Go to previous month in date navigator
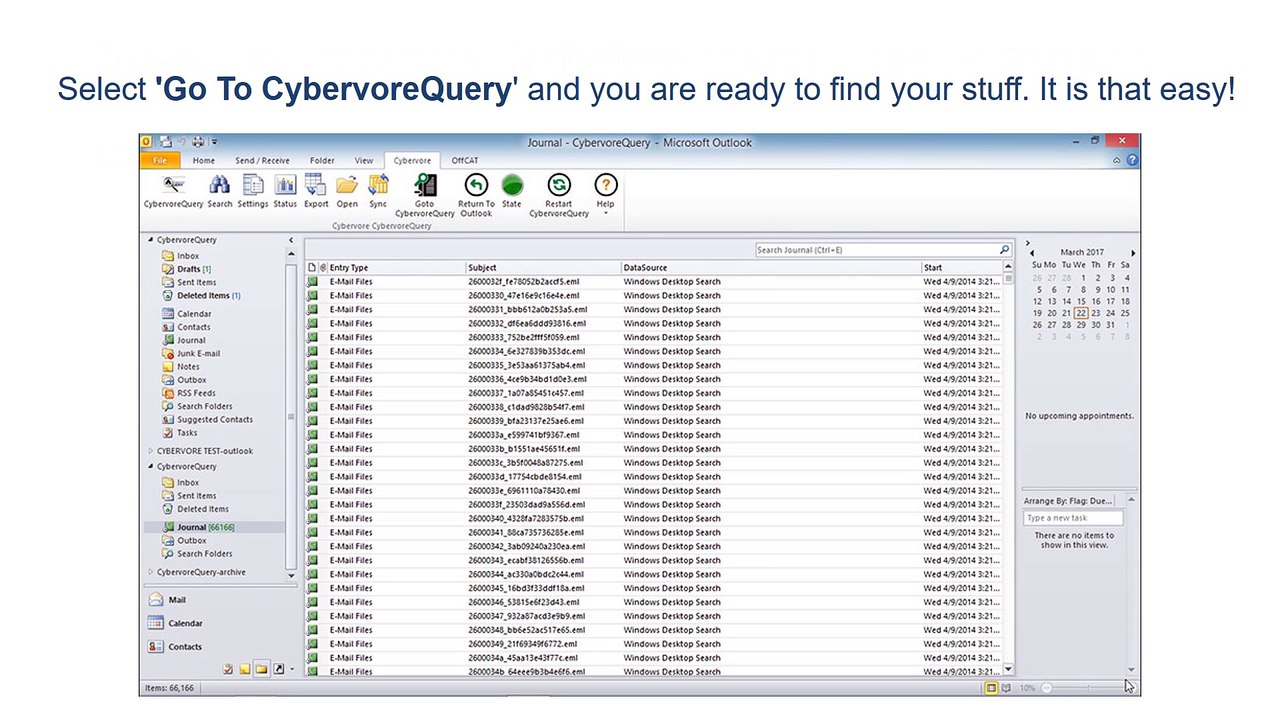This screenshot has height=720, width=1280. (x=1032, y=253)
